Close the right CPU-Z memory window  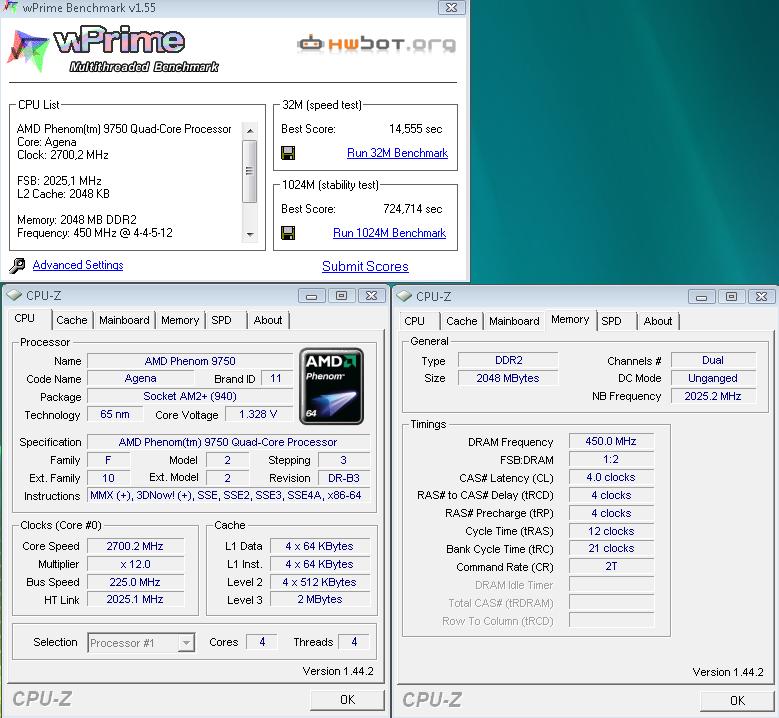coord(761,297)
